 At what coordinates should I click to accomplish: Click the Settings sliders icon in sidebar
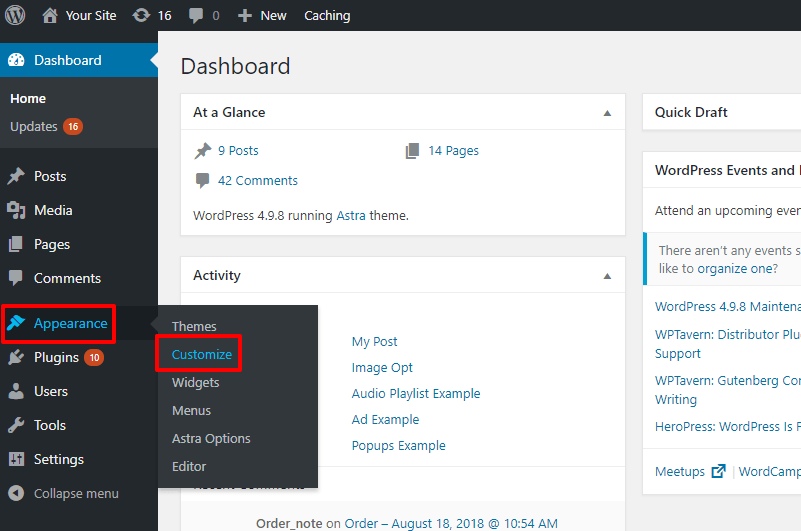16,459
